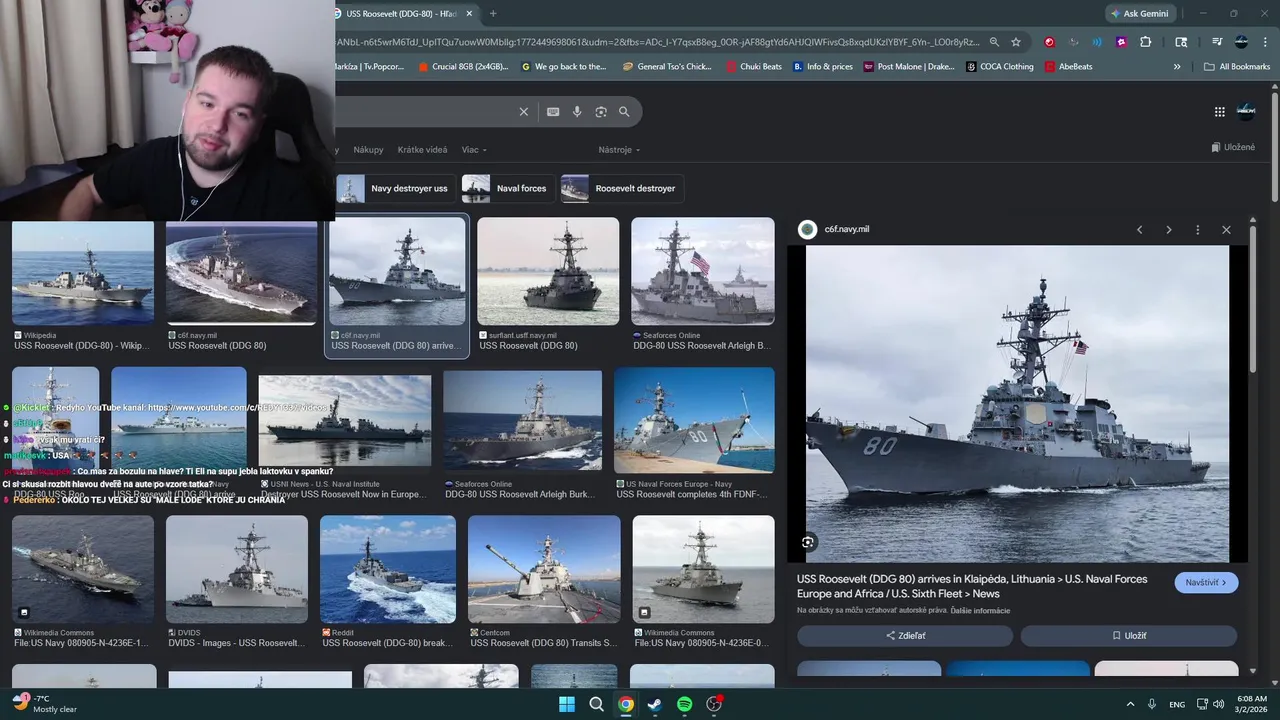Open COCA Clothing bookmark
This screenshot has width=1280, height=720.
coord(1000,67)
